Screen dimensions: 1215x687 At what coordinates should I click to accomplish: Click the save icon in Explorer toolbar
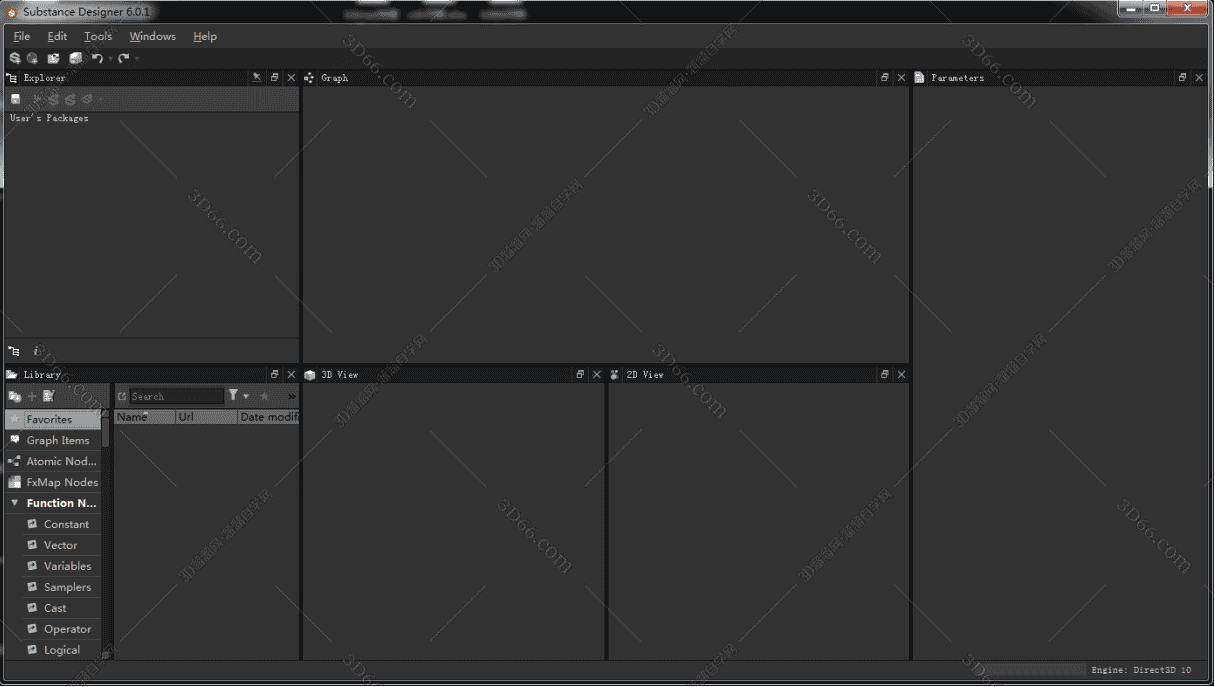pyautogui.click(x=15, y=99)
